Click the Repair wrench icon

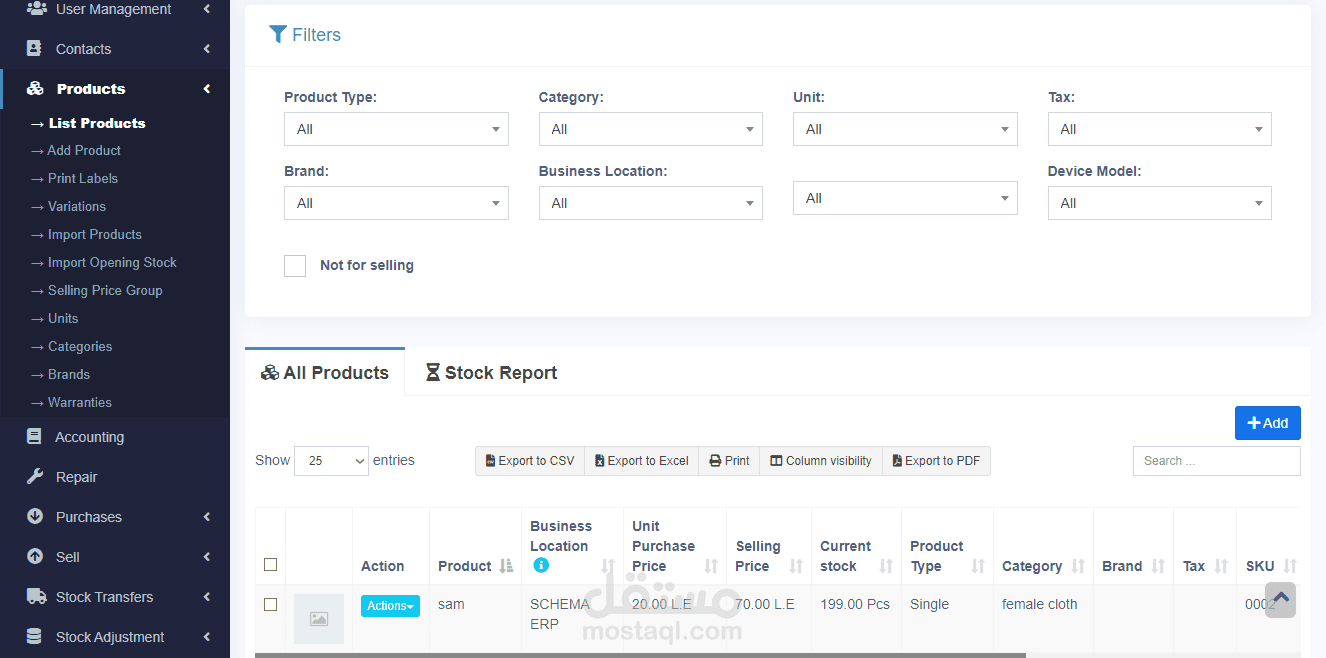tap(35, 477)
